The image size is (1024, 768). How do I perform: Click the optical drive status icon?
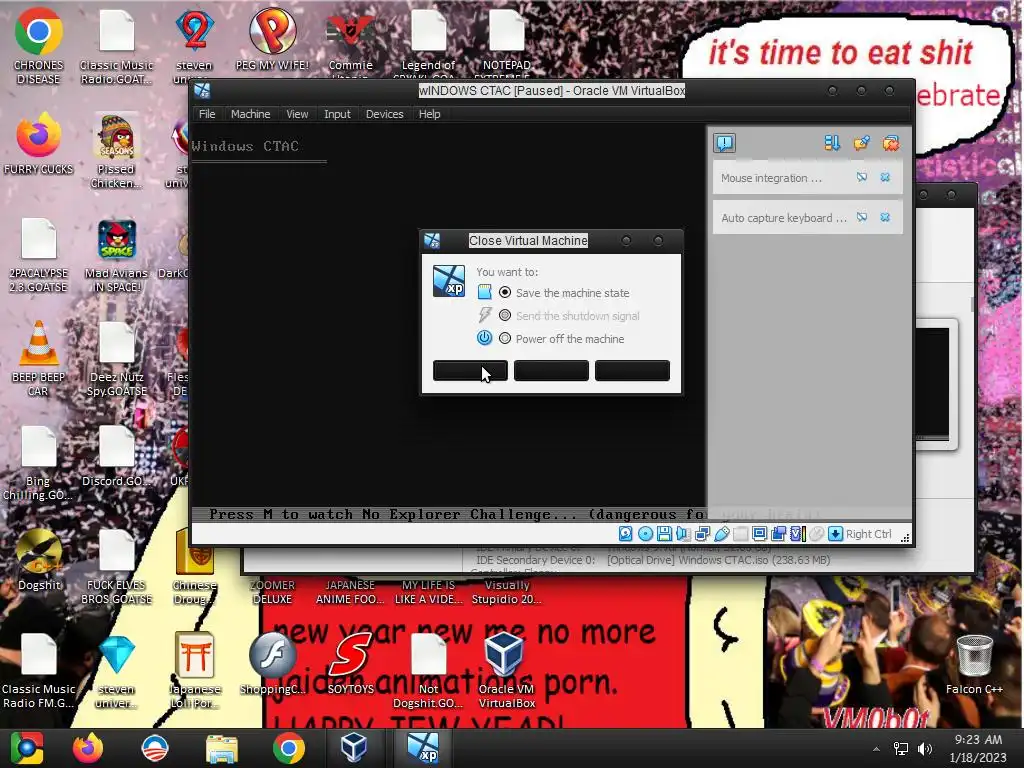click(645, 534)
